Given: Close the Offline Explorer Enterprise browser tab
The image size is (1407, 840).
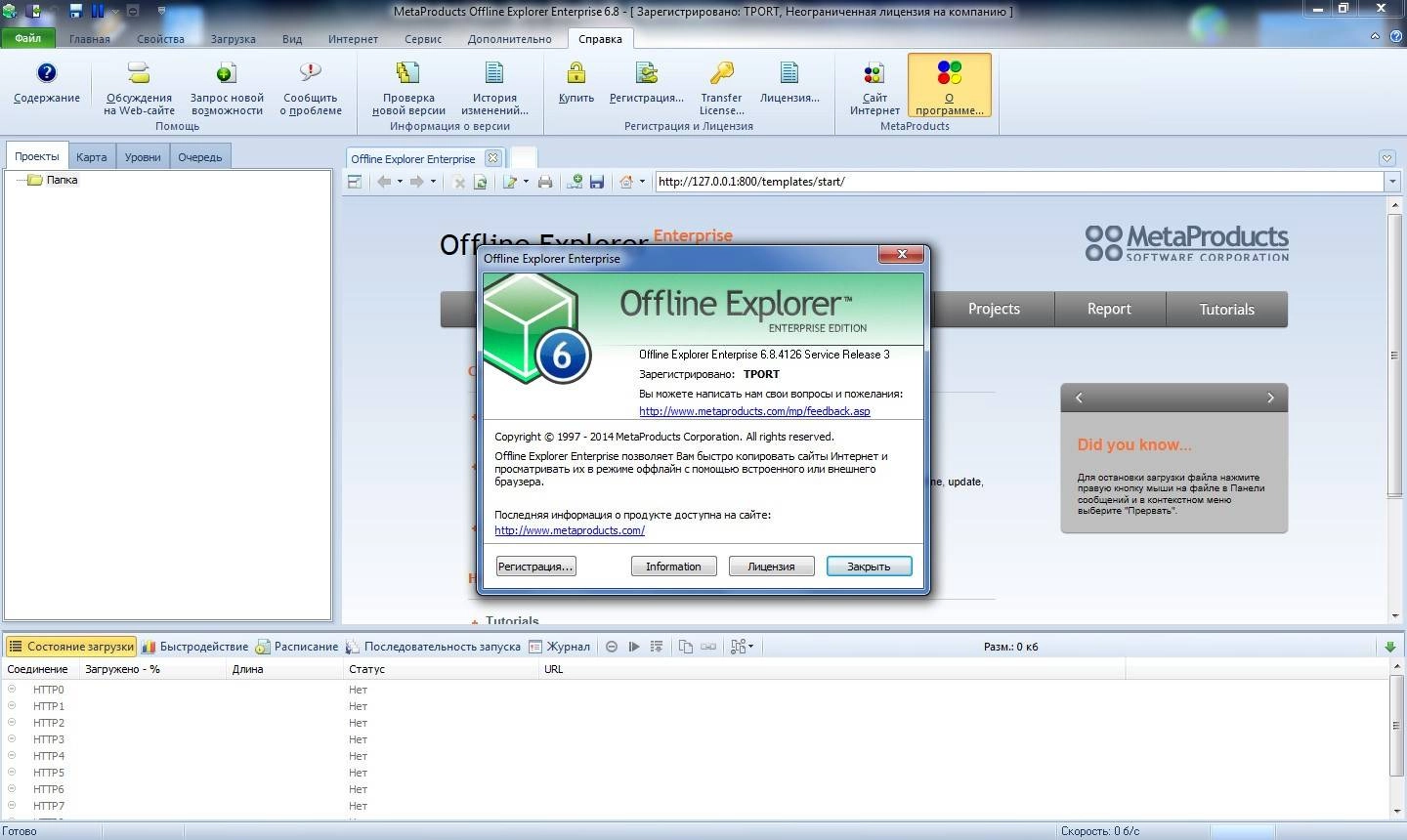Looking at the screenshot, I should tap(492, 157).
